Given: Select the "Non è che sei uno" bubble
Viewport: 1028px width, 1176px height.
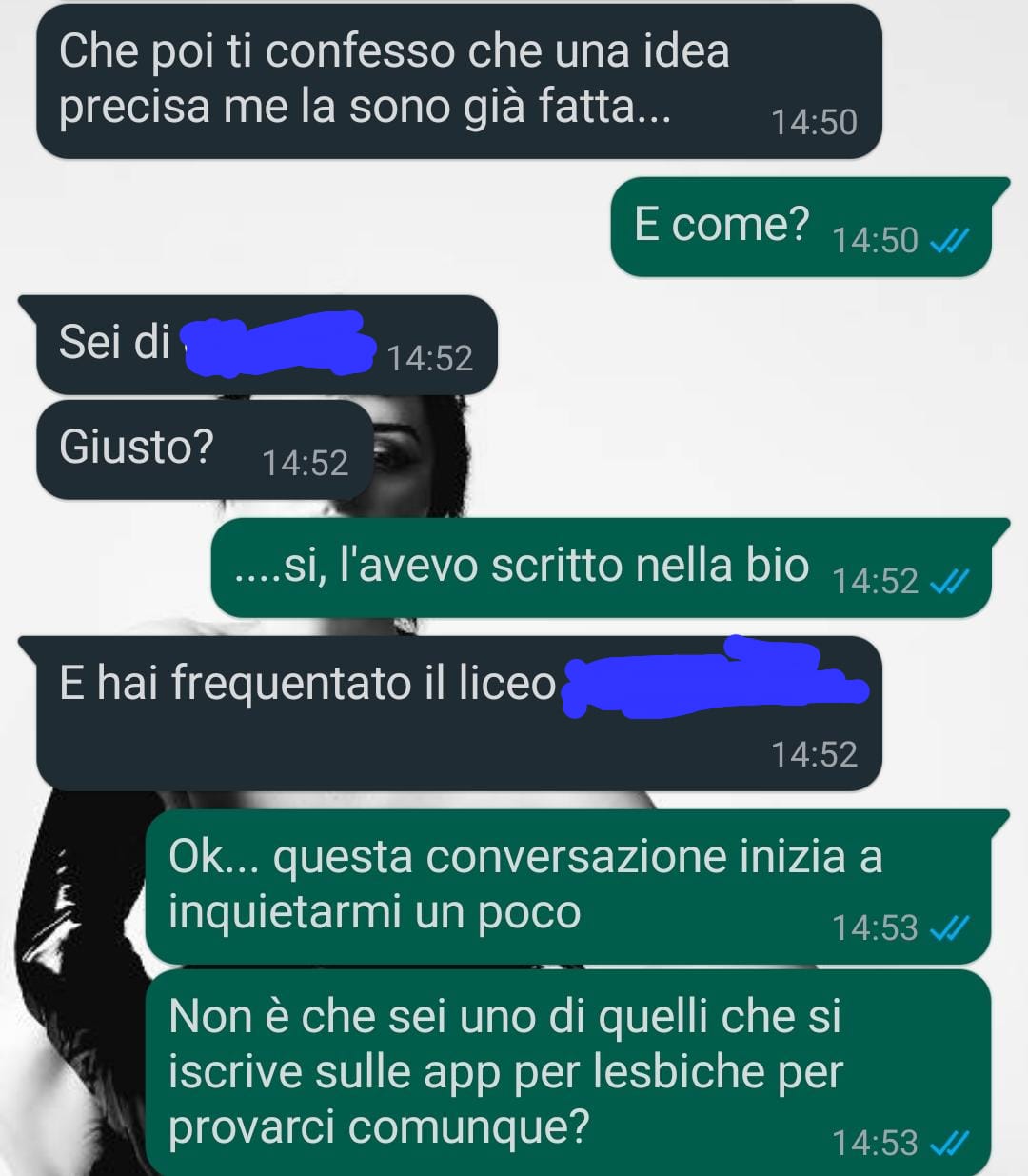Looking at the screenshot, I should (568, 1073).
